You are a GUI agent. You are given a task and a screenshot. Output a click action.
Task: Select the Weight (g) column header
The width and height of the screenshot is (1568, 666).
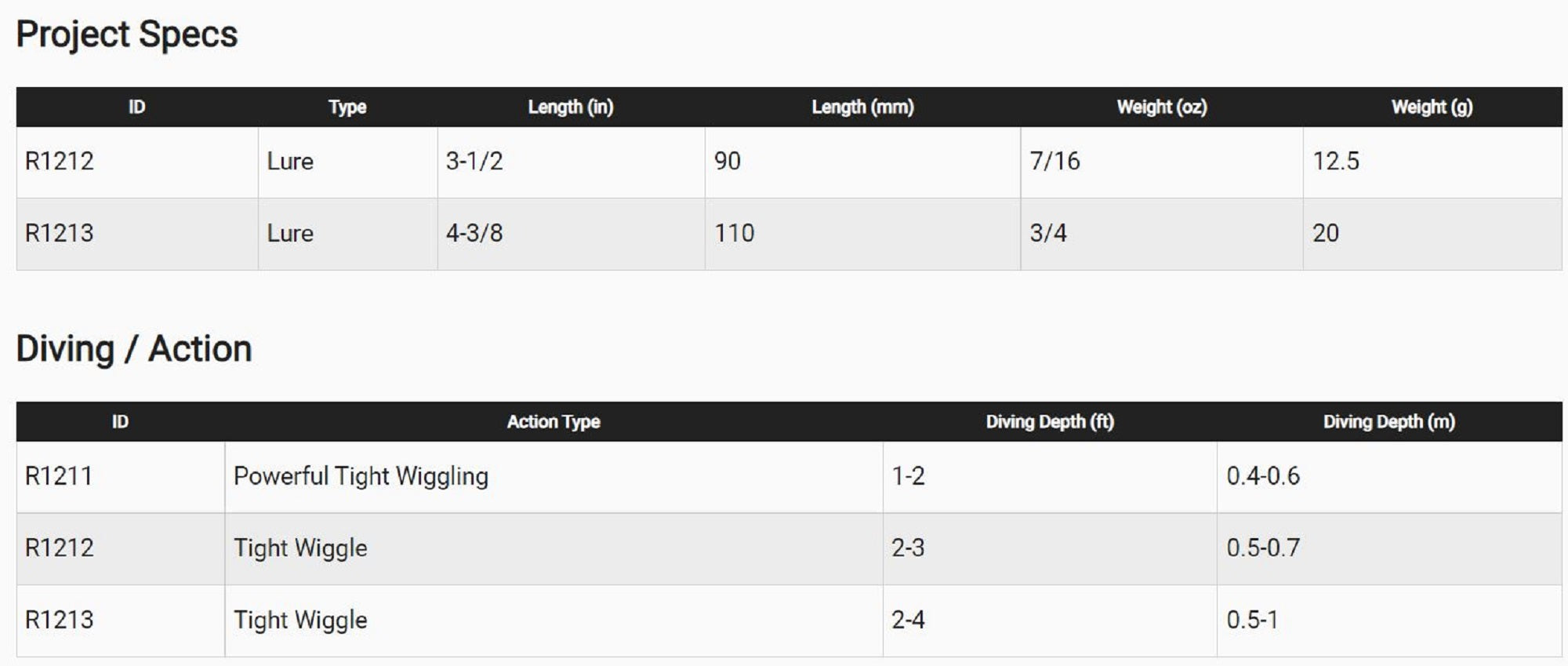pos(1432,107)
